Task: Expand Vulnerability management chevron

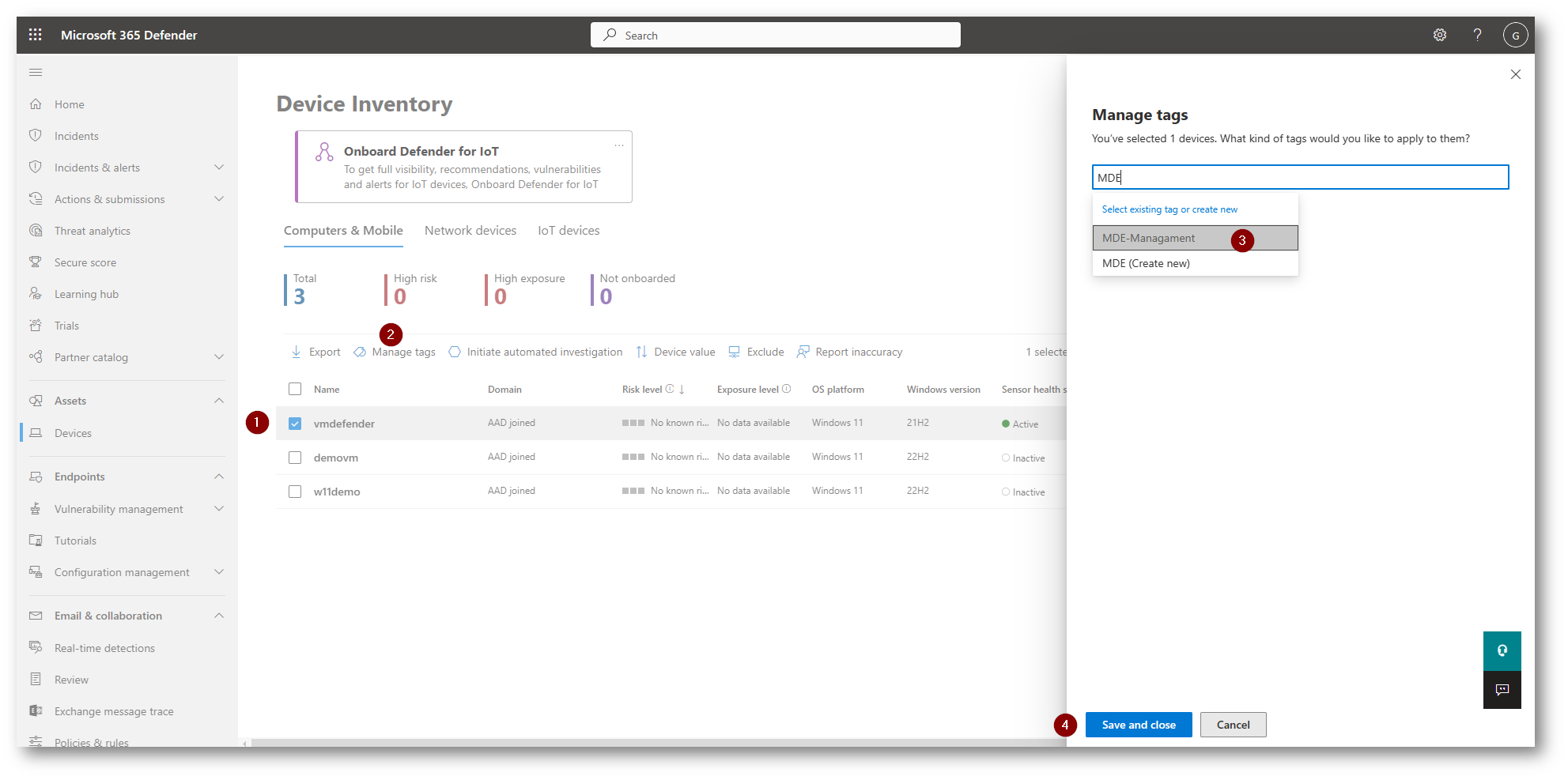Action: click(219, 509)
